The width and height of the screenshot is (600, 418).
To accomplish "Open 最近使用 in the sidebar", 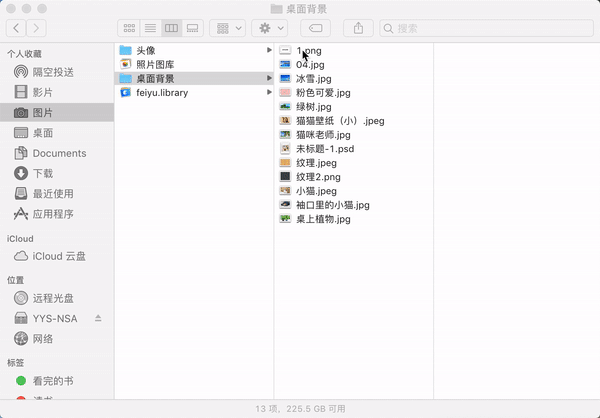I will (x=57, y=194).
